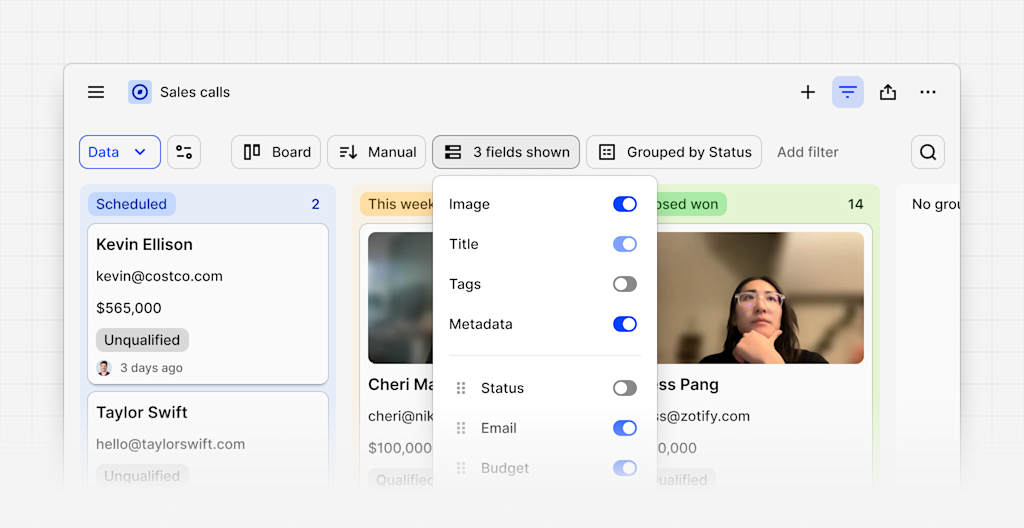Click hello@taylorswift.com email

170,444
